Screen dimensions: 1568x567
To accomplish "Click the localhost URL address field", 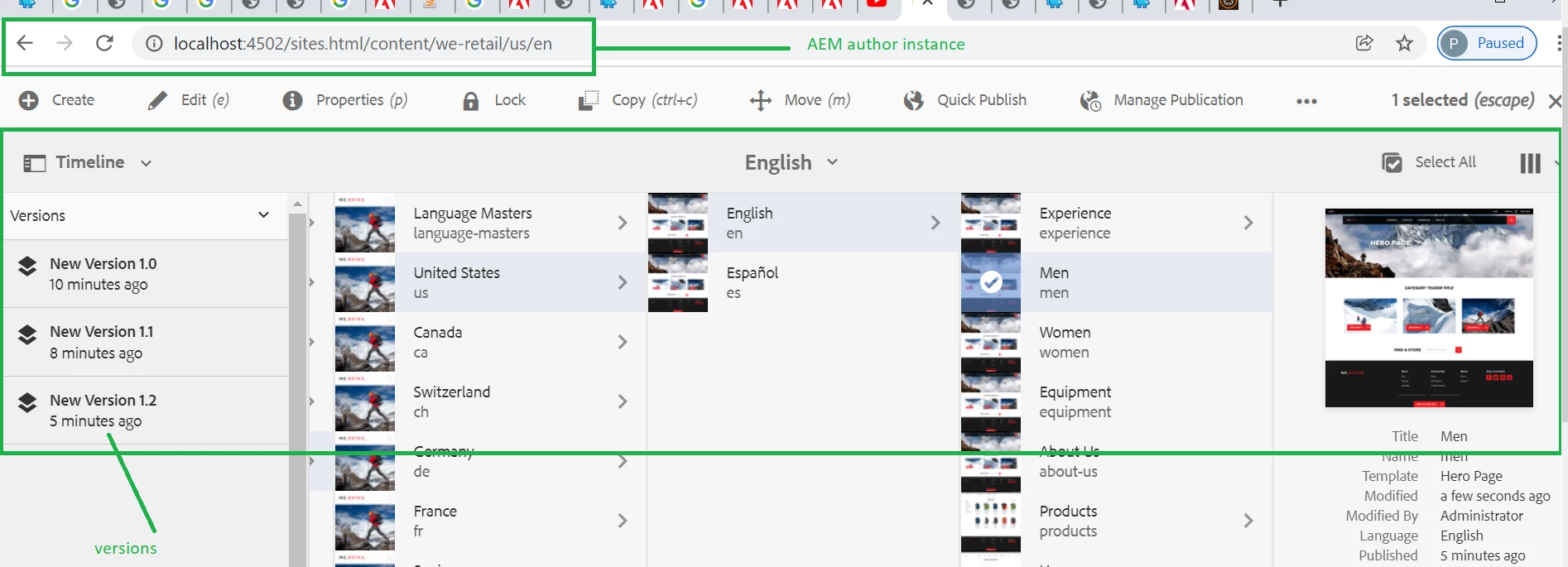I will click(363, 44).
